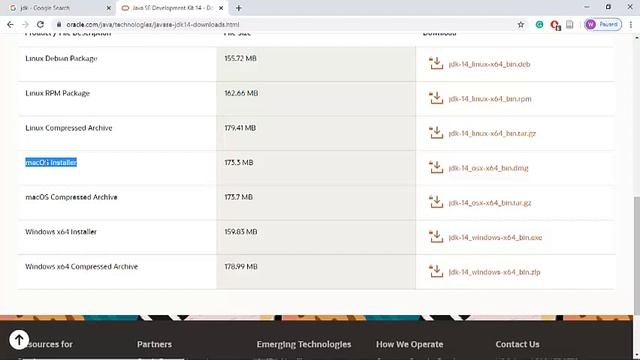This screenshot has width=640, height=360.
Task: Bookmark this page with the star icon
Action: tap(521, 24)
